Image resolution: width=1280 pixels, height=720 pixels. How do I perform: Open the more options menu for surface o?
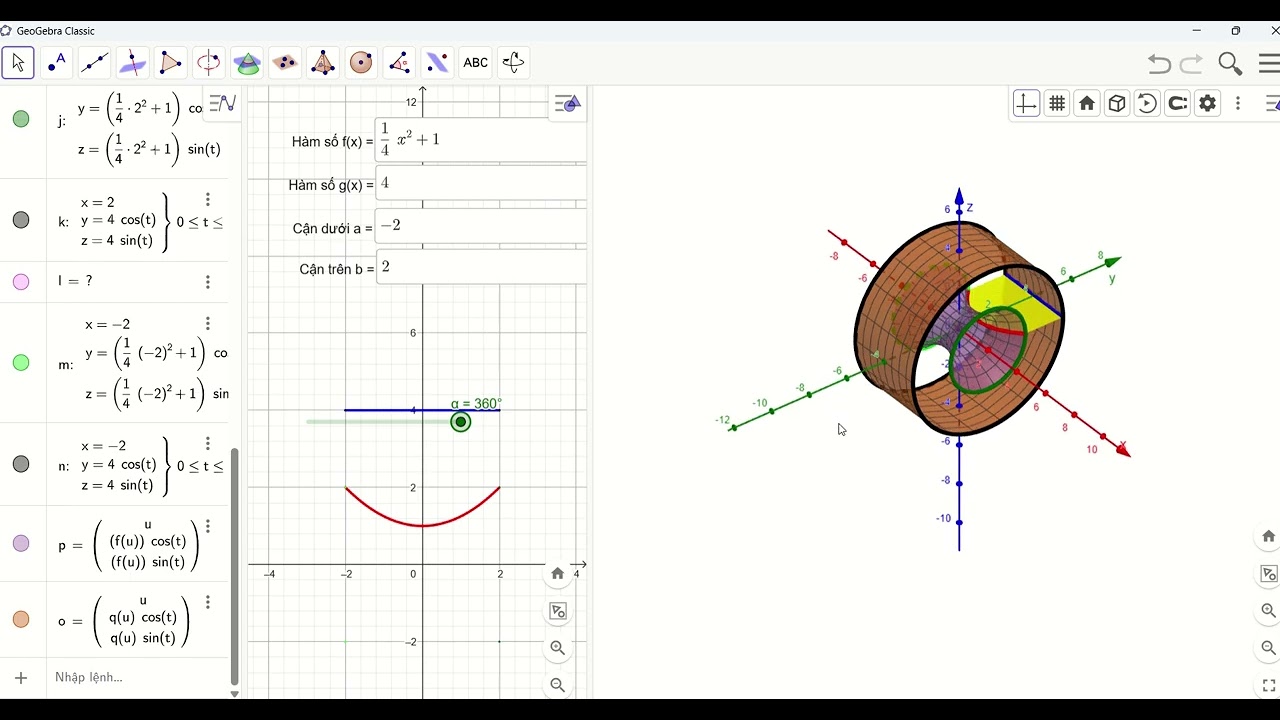tap(208, 602)
